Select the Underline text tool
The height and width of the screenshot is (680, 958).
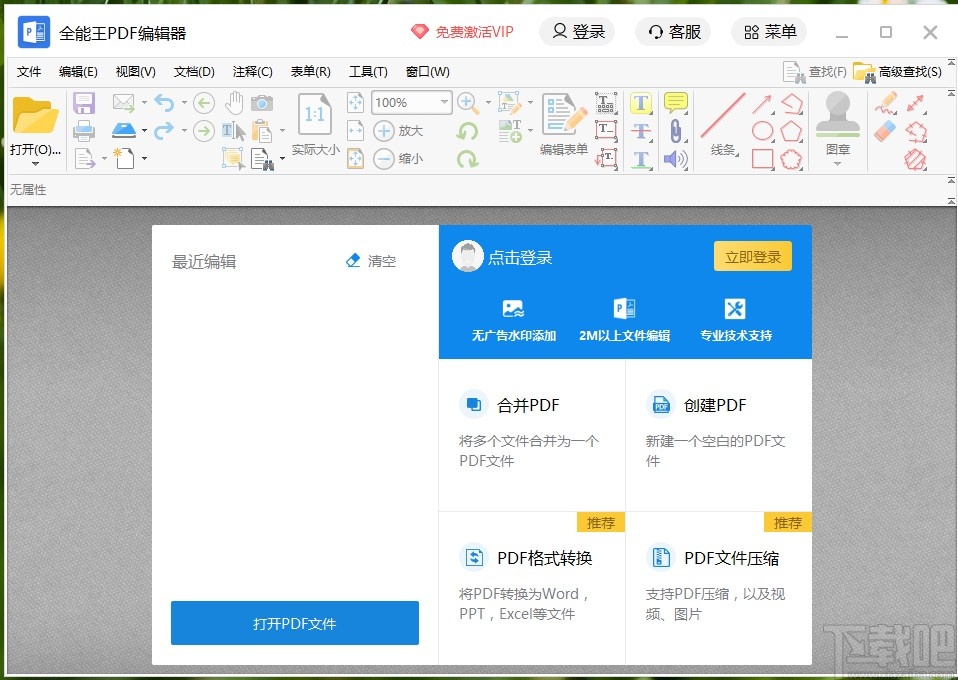point(641,159)
